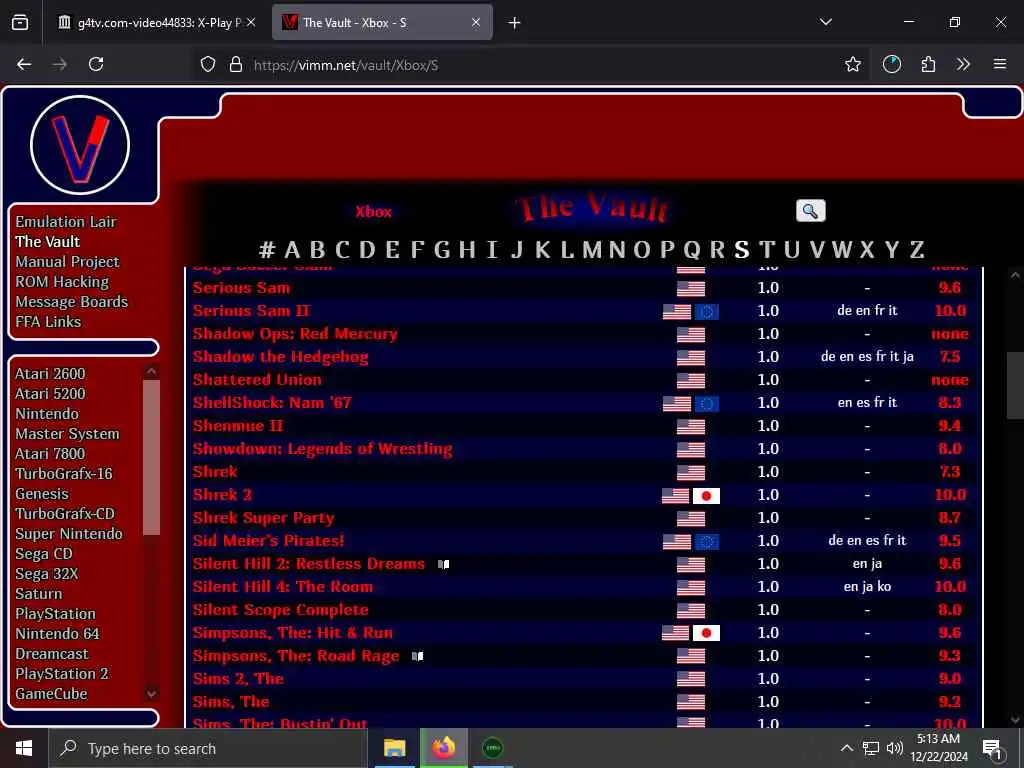Open the Manual Project link
1024x768 pixels.
point(67,262)
